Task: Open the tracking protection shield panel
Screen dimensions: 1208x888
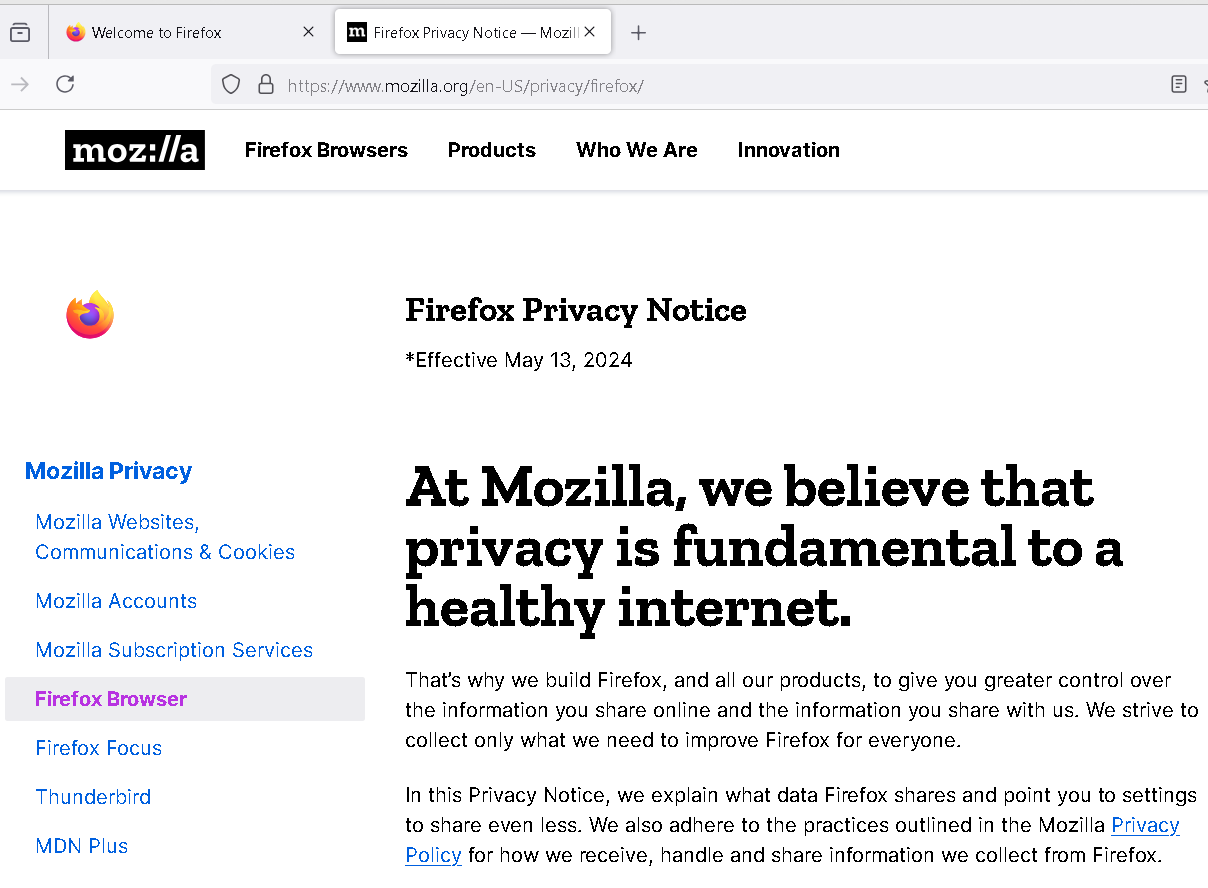Action: tap(230, 84)
